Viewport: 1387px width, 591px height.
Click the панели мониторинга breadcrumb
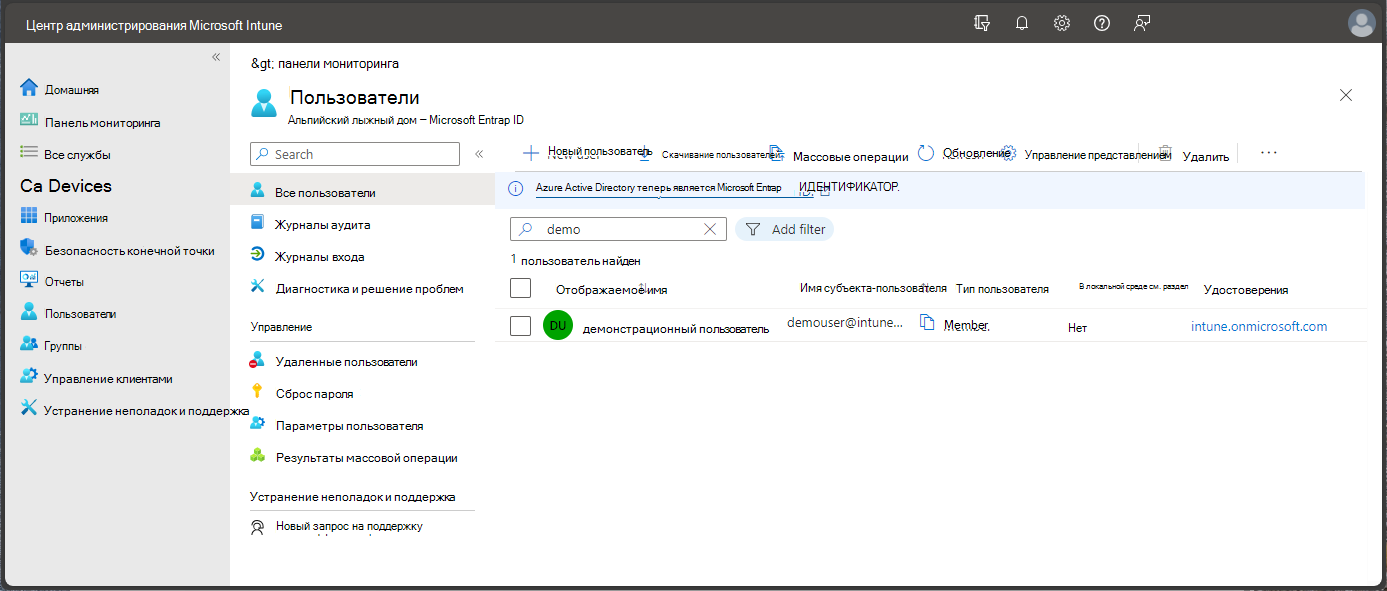click(x=338, y=63)
